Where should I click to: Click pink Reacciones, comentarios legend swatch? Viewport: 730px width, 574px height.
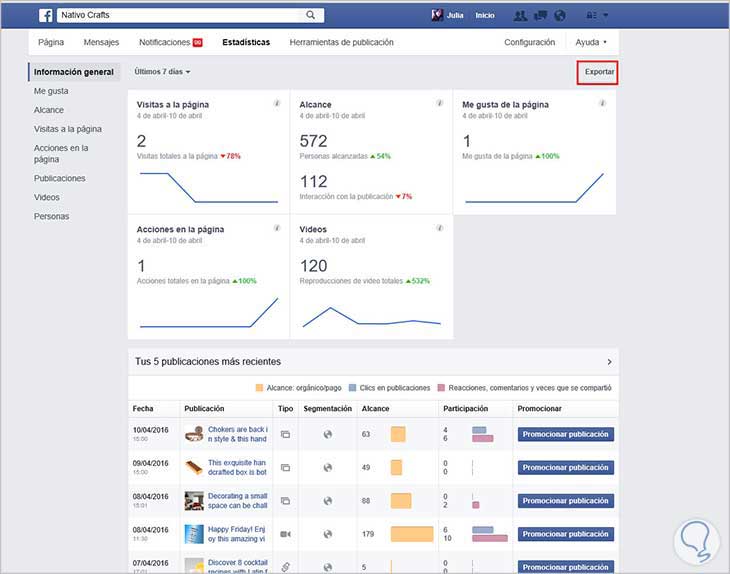point(441,388)
